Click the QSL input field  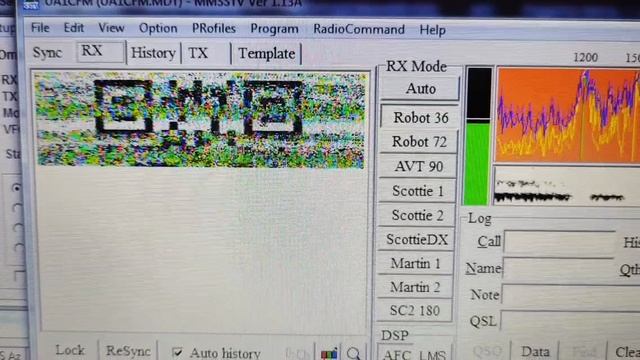coord(570,322)
